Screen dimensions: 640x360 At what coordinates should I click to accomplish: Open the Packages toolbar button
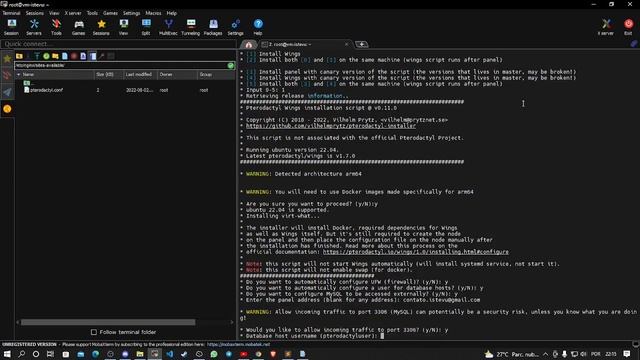[213, 27]
